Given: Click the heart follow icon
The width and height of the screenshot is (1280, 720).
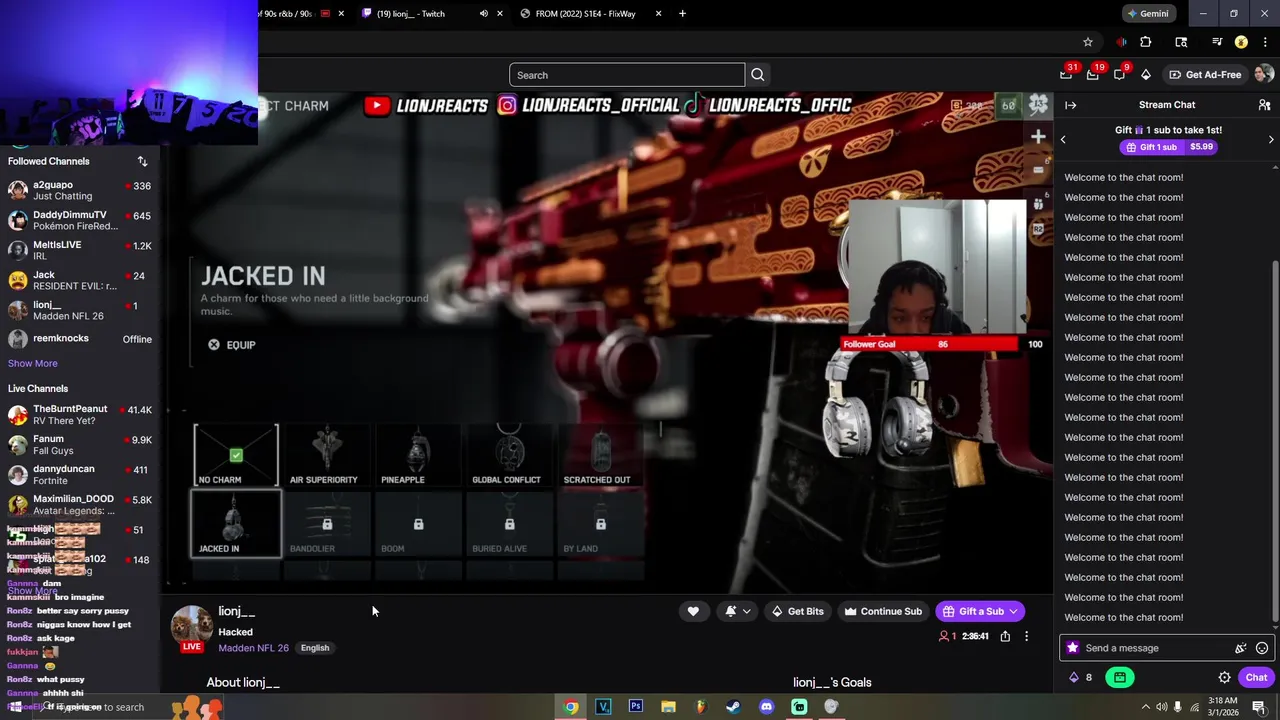Looking at the screenshot, I should (x=693, y=611).
